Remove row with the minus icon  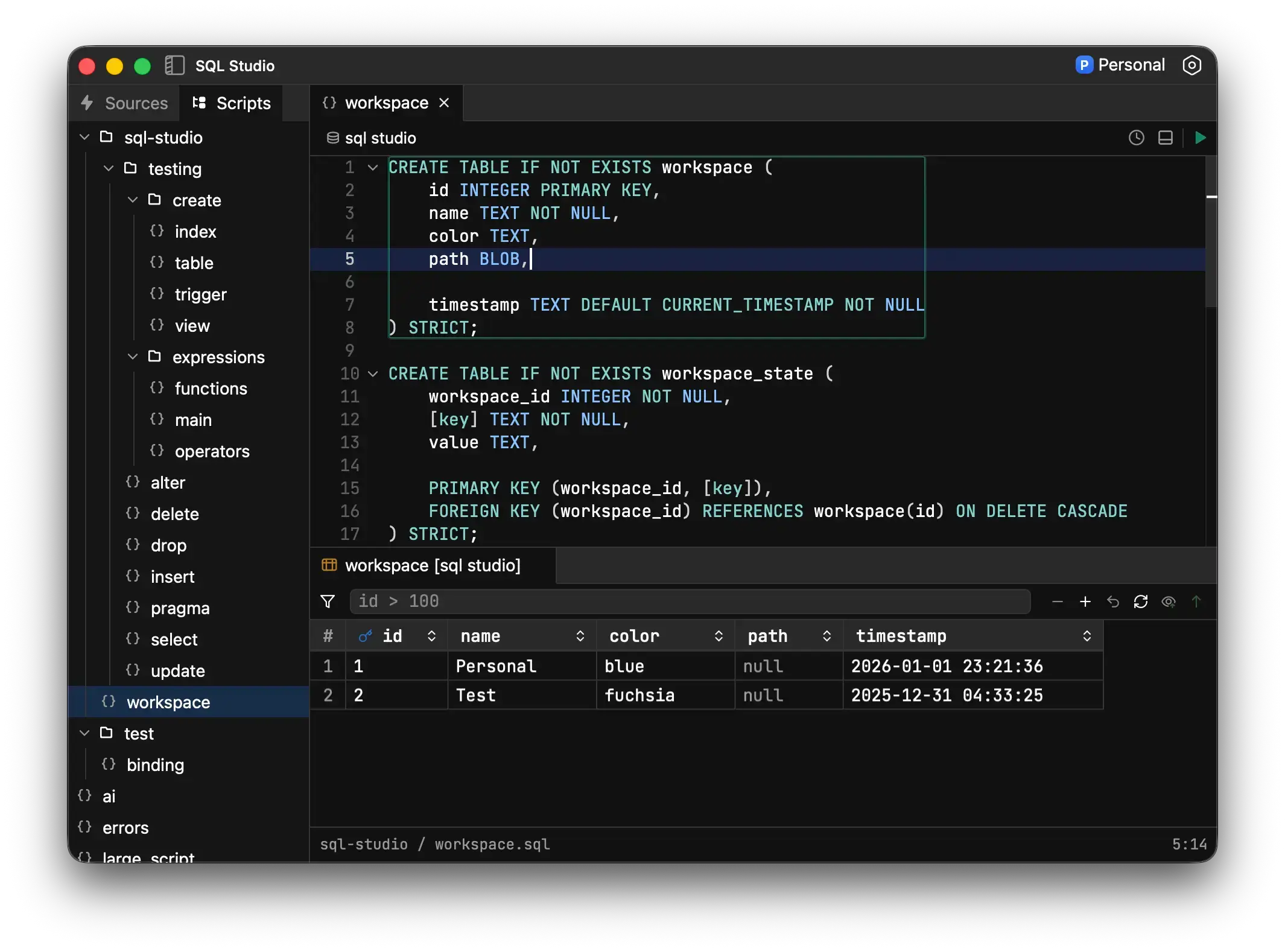pos(1057,601)
